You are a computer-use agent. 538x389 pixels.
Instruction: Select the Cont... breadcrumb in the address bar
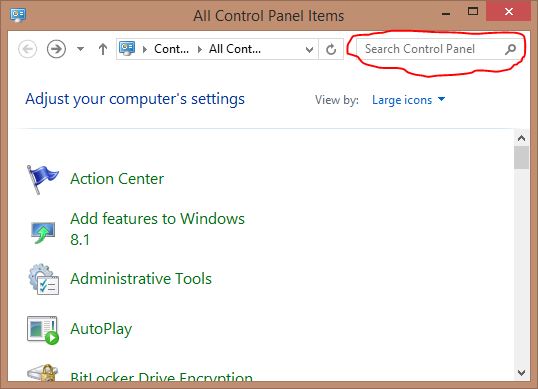(171, 49)
